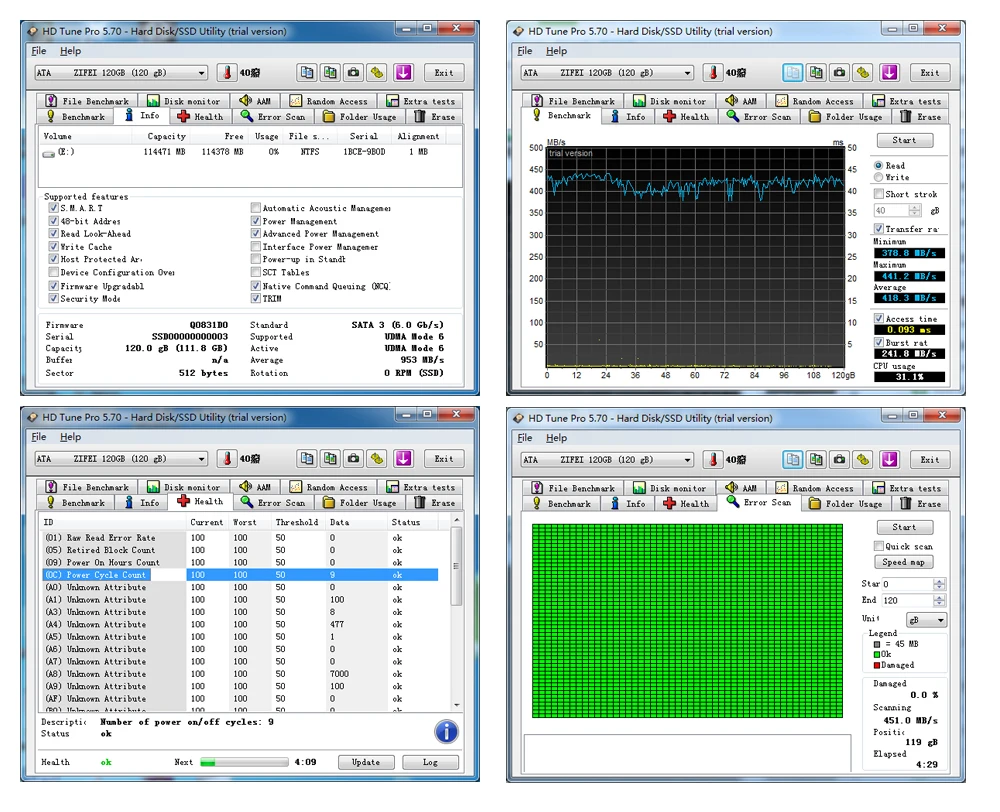Click End value field in Error Scan window
The image size is (1000, 812).
tap(908, 600)
